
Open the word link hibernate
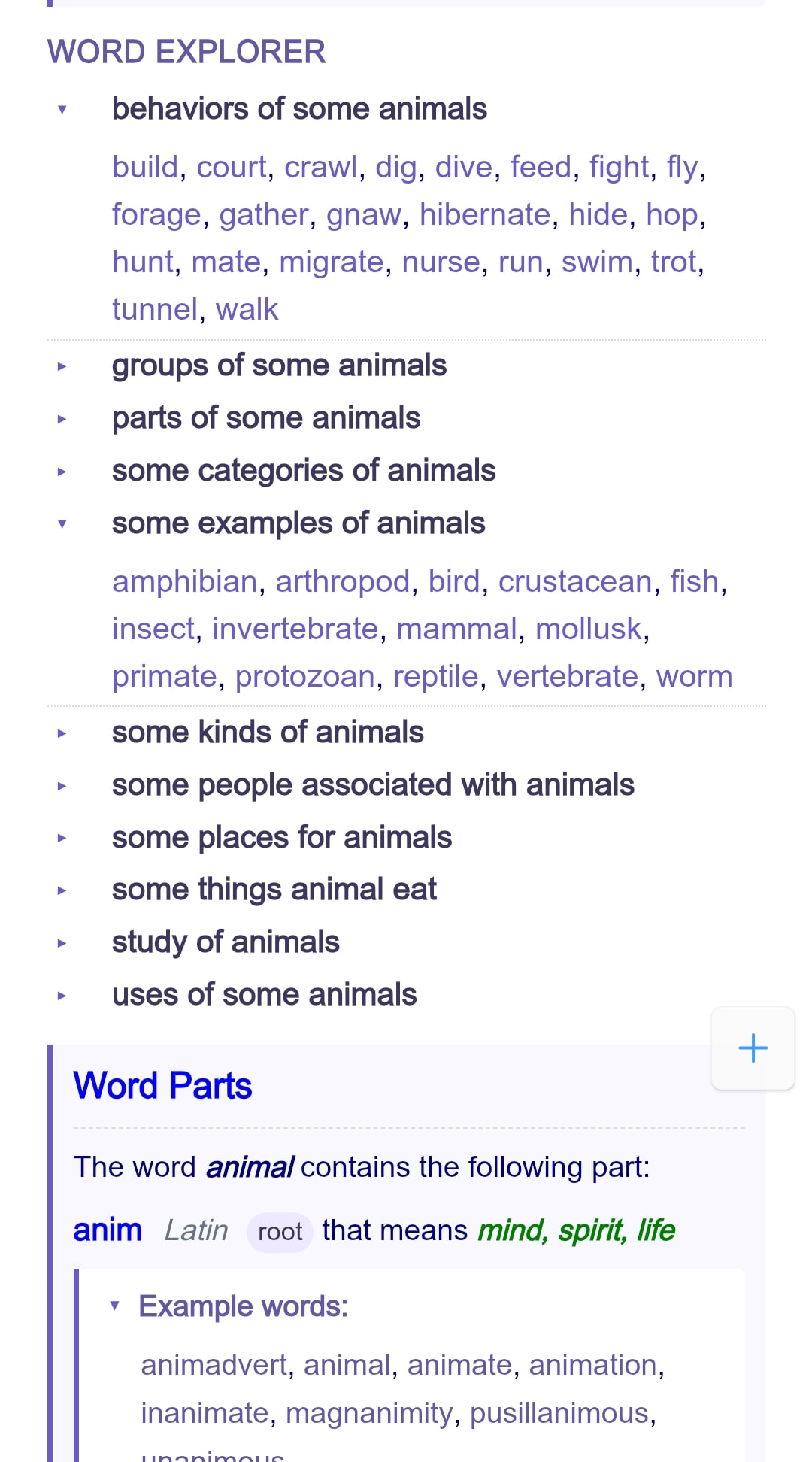pos(485,214)
